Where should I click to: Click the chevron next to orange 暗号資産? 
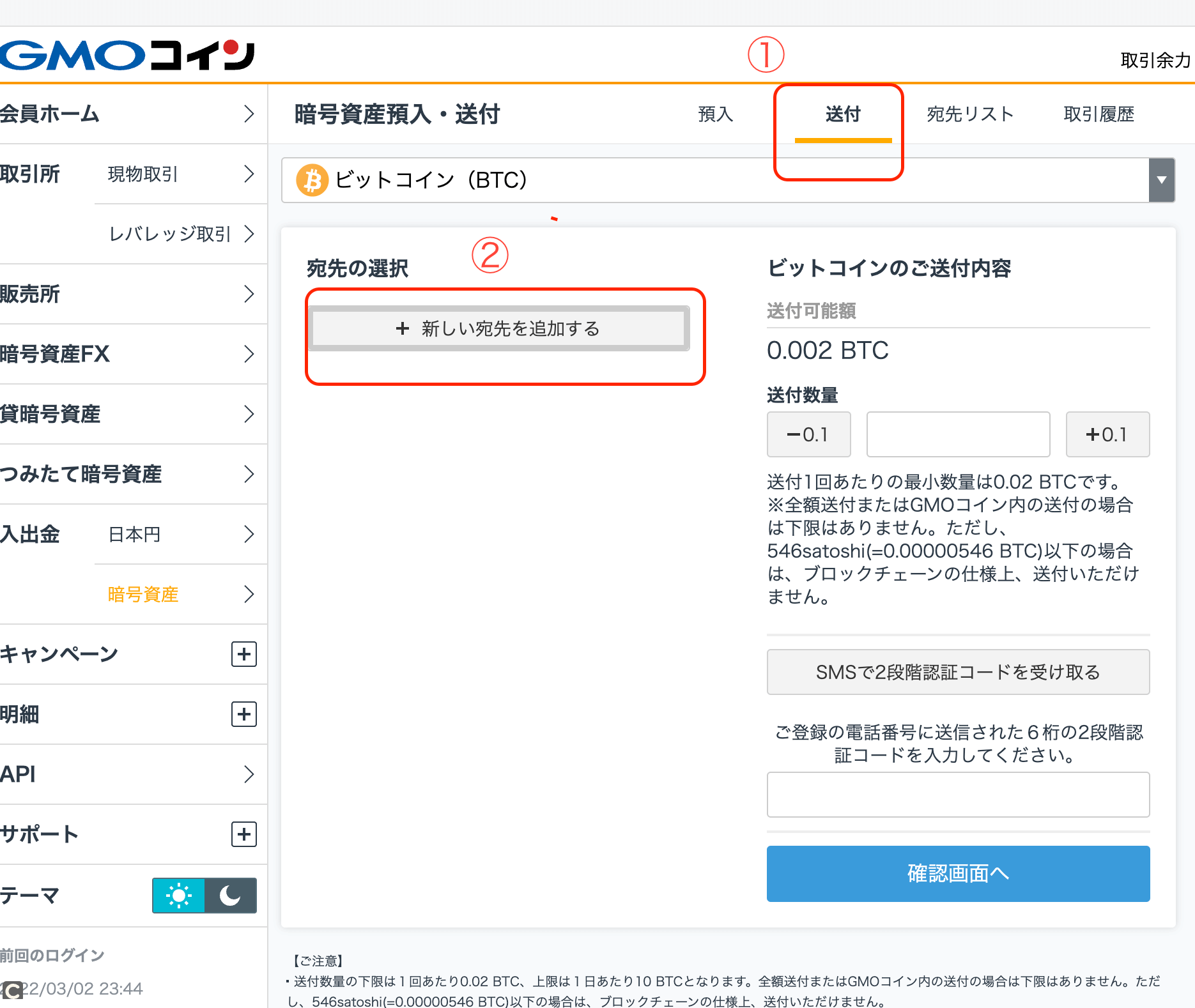click(249, 594)
